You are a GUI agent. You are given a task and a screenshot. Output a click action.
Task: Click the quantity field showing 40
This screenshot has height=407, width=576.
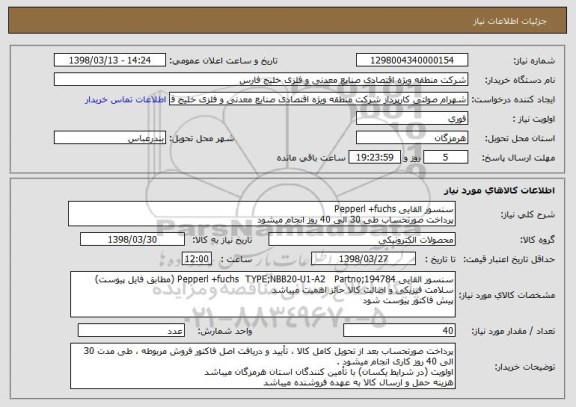[x=399, y=331]
